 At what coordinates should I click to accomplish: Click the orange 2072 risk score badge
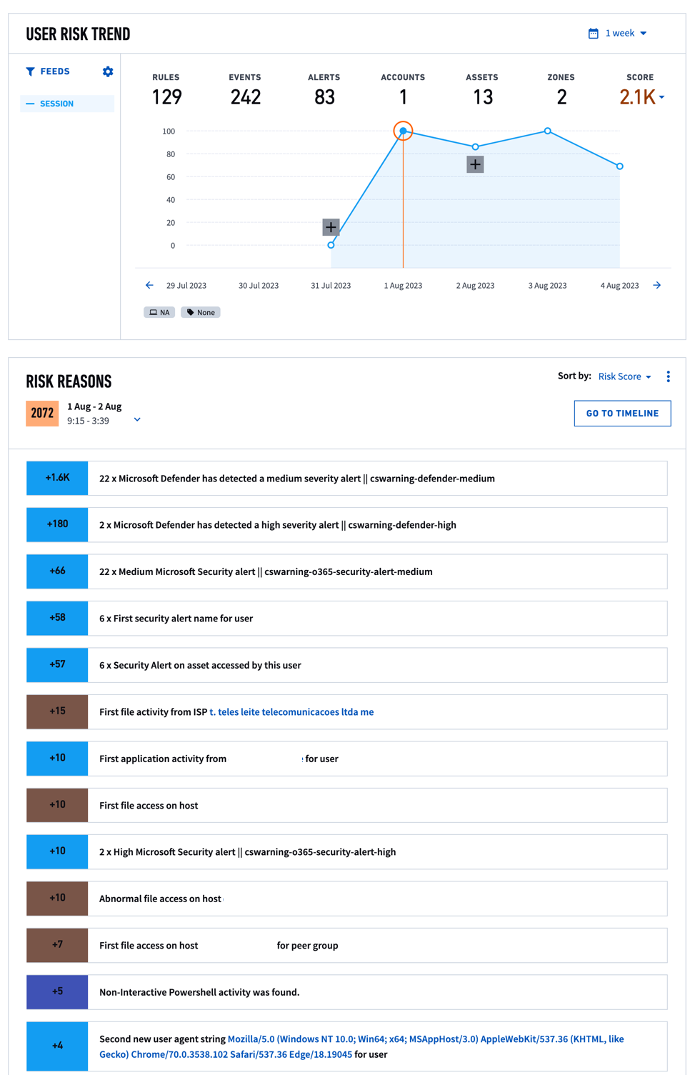pyautogui.click(x=42, y=413)
